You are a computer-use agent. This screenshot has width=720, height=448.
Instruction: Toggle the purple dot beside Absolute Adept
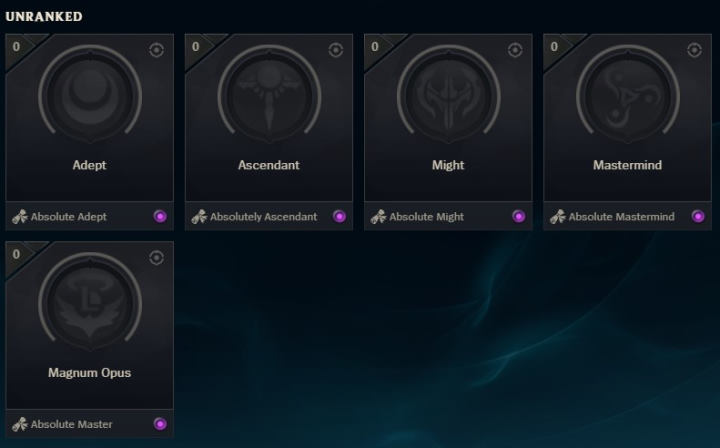coord(160,216)
